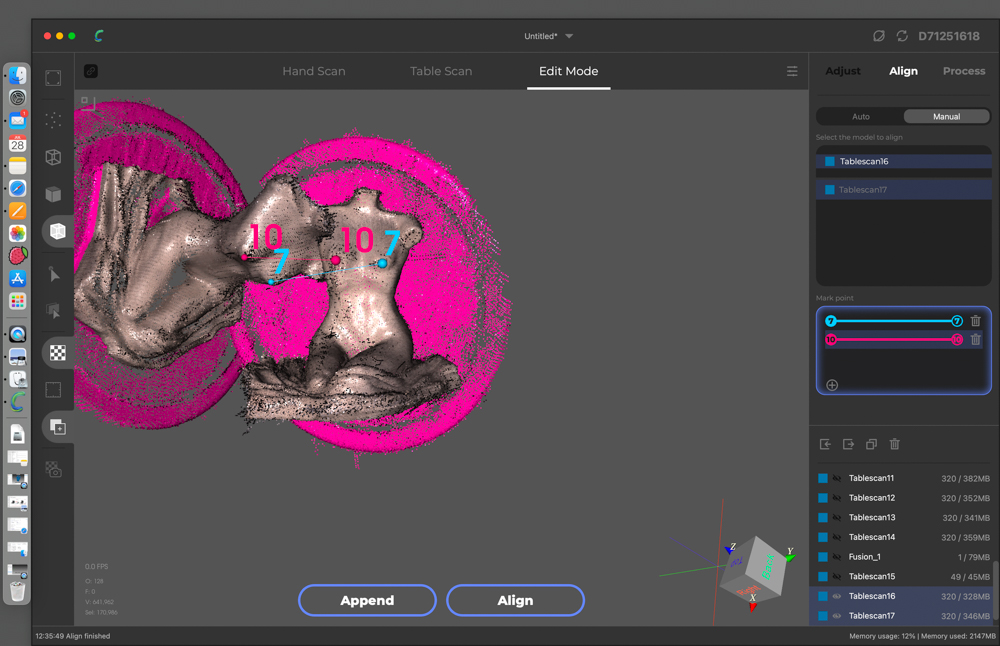1000x646 pixels.
Task: Hide the Tablescan16 model
Action: (x=837, y=596)
